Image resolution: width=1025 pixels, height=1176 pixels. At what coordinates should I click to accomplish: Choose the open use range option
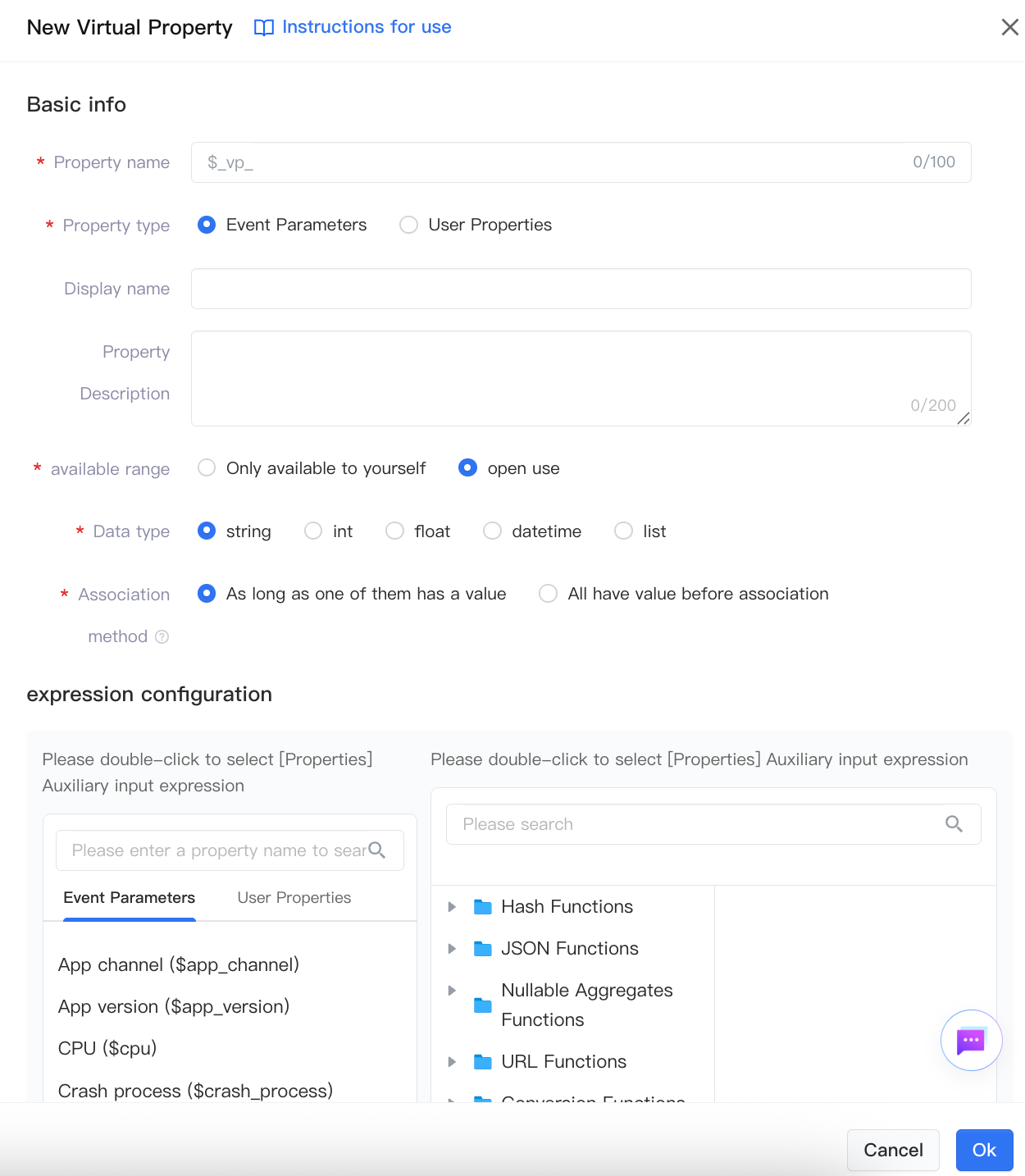click(x=467, y=468)
